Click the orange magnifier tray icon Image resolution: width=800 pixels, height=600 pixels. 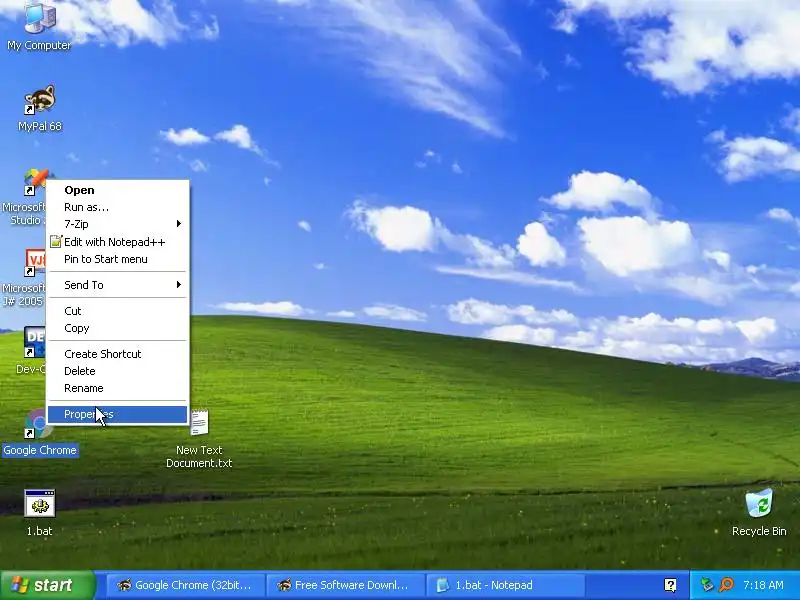(x=727, y=585)
